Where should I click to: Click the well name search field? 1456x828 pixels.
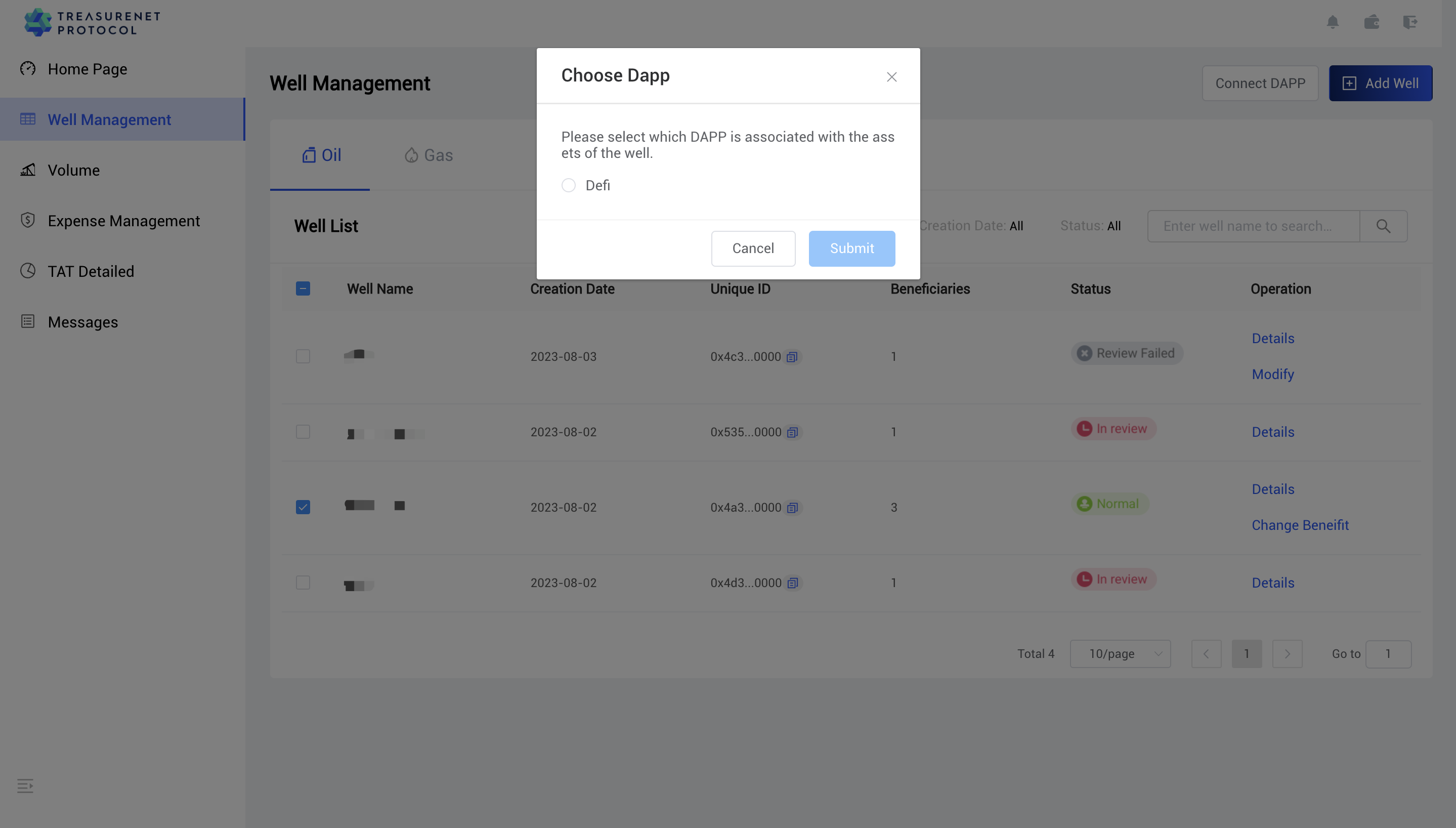[1253, 226]
